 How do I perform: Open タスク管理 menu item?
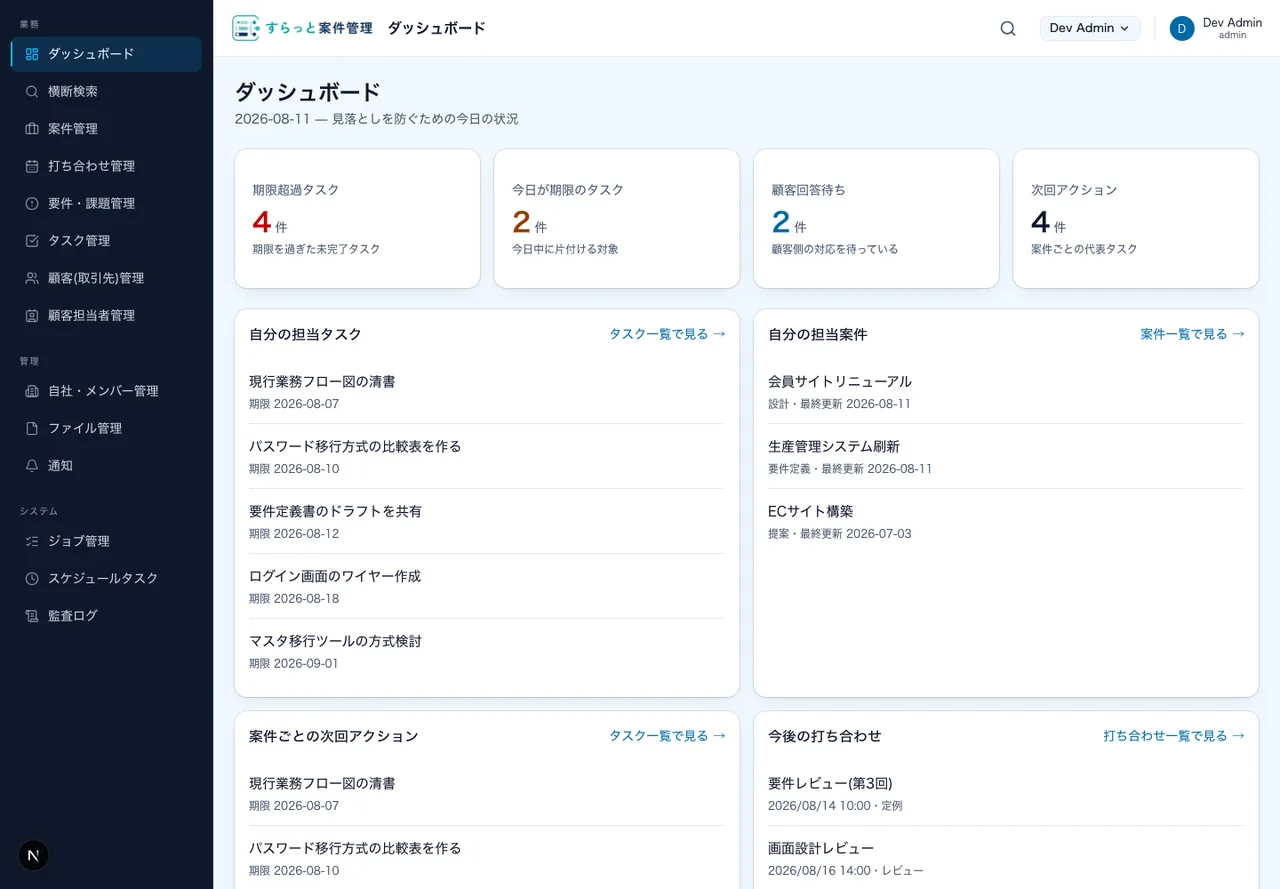coord(106,241)
